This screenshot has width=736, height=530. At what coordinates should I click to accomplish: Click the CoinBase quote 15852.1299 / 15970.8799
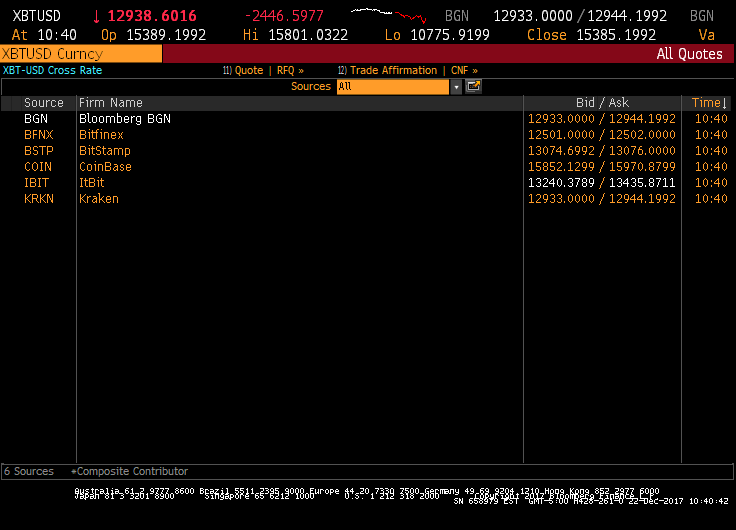(602, 167)
